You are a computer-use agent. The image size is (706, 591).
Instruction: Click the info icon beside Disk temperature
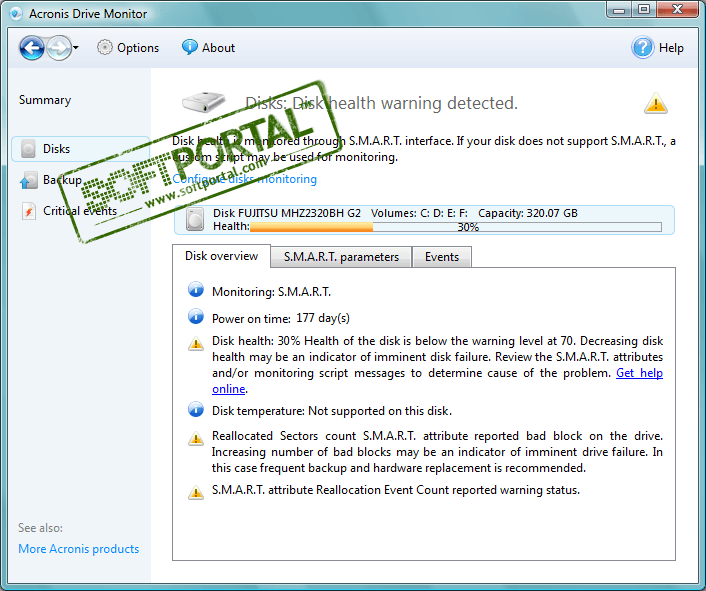(x=196, y=409)
